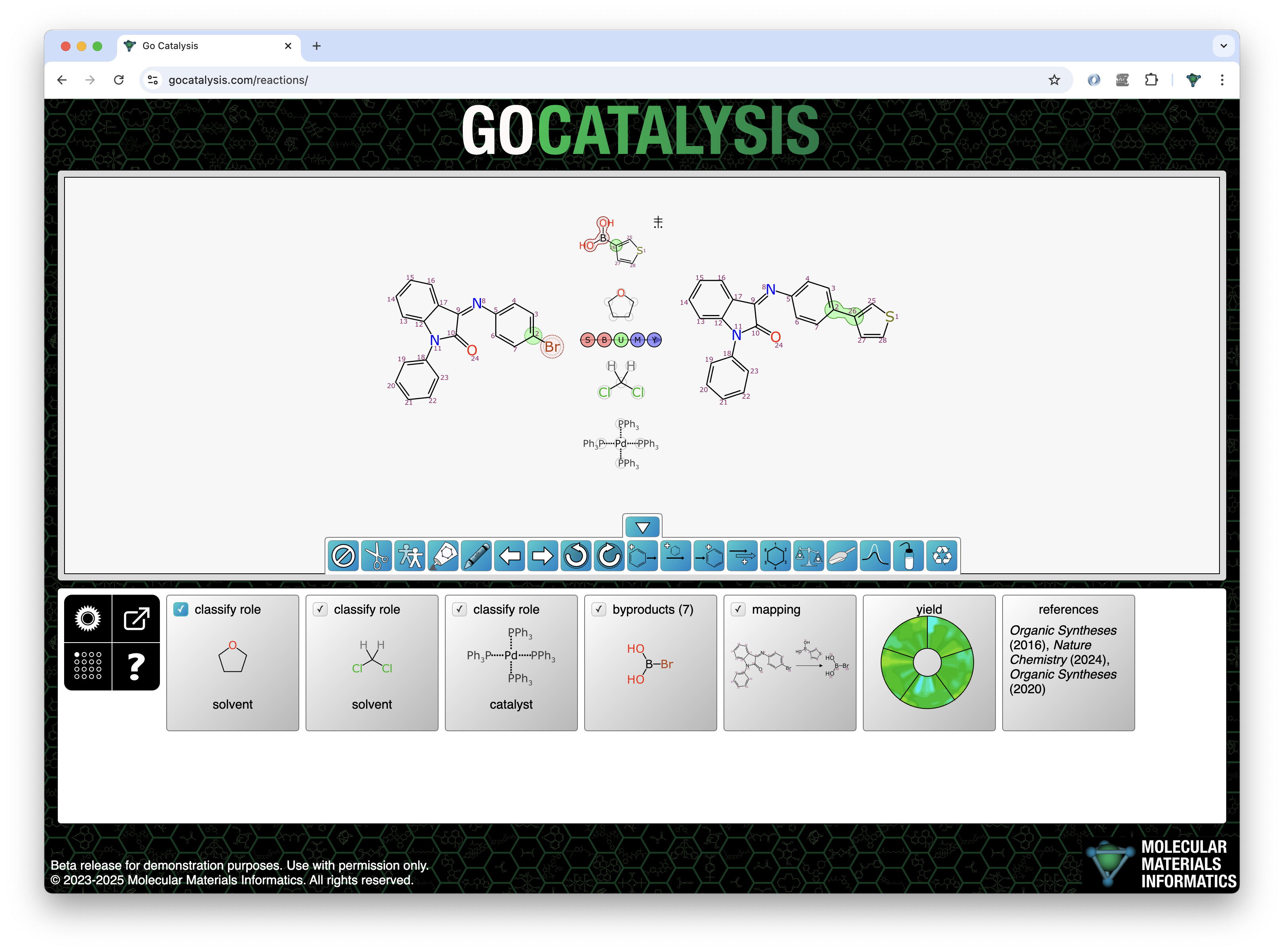
Task: Click the balance scales icon in toolbar
Action: click(809, 556)
